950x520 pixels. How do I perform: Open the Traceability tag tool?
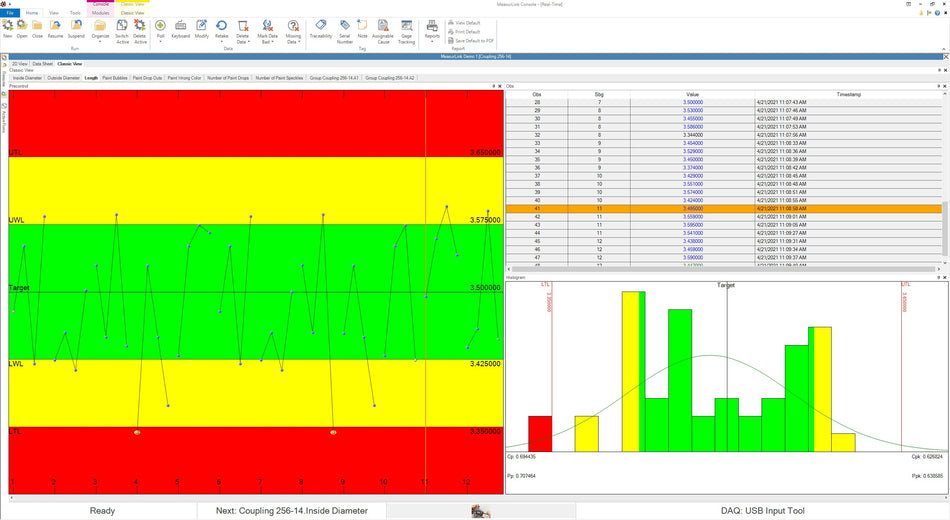click(320, 27)
